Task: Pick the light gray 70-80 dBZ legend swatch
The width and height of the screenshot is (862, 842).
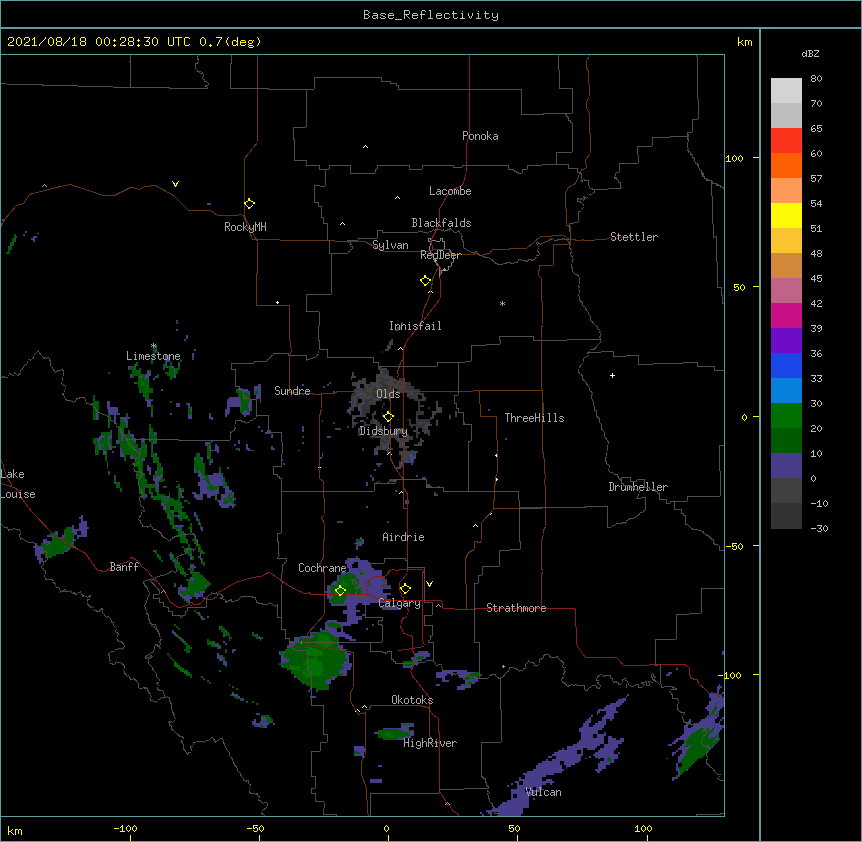Action: coord(786,91)
